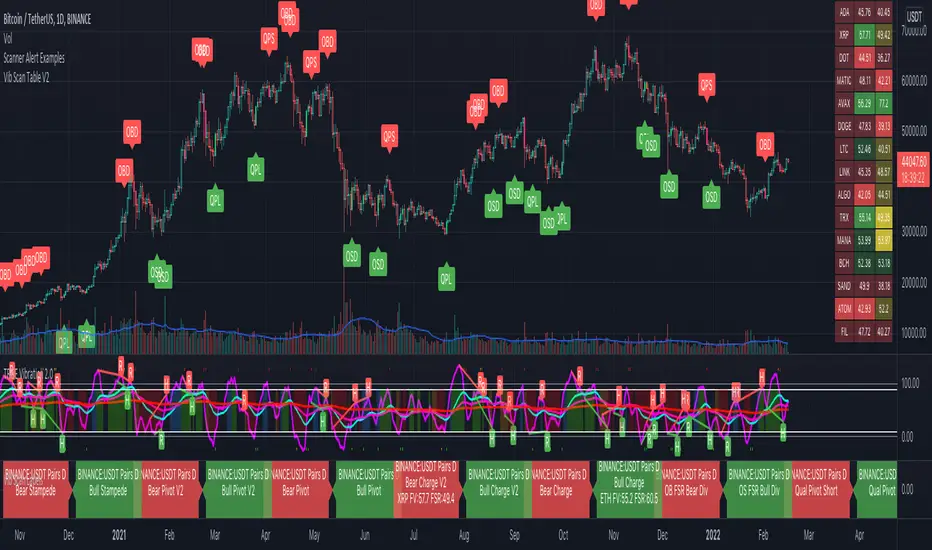Click the QPS marker above June 2021 candles
Image resolution: width=932 pixels, height=550 pixels.
[x=389, y=138]
